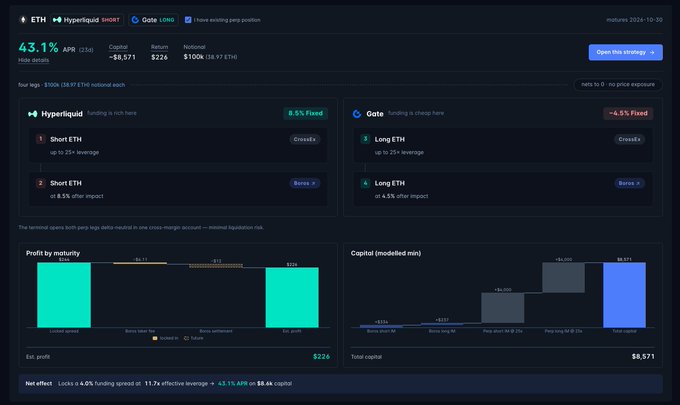Click CrossEx tag on Hyperliquid Short ETH leg
The image size is (680, 405).
coord(304,139)
